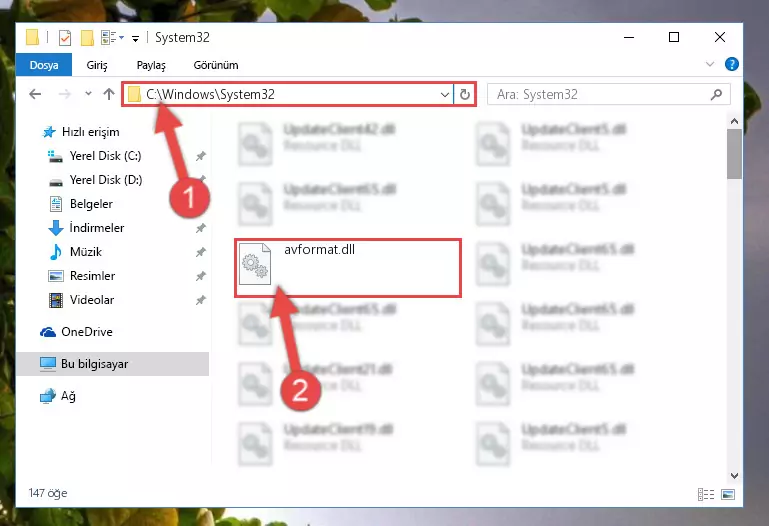Screen dimensions: 769x526
Task: Expand the ribbon with the chevron
Action: pos(710,64)
